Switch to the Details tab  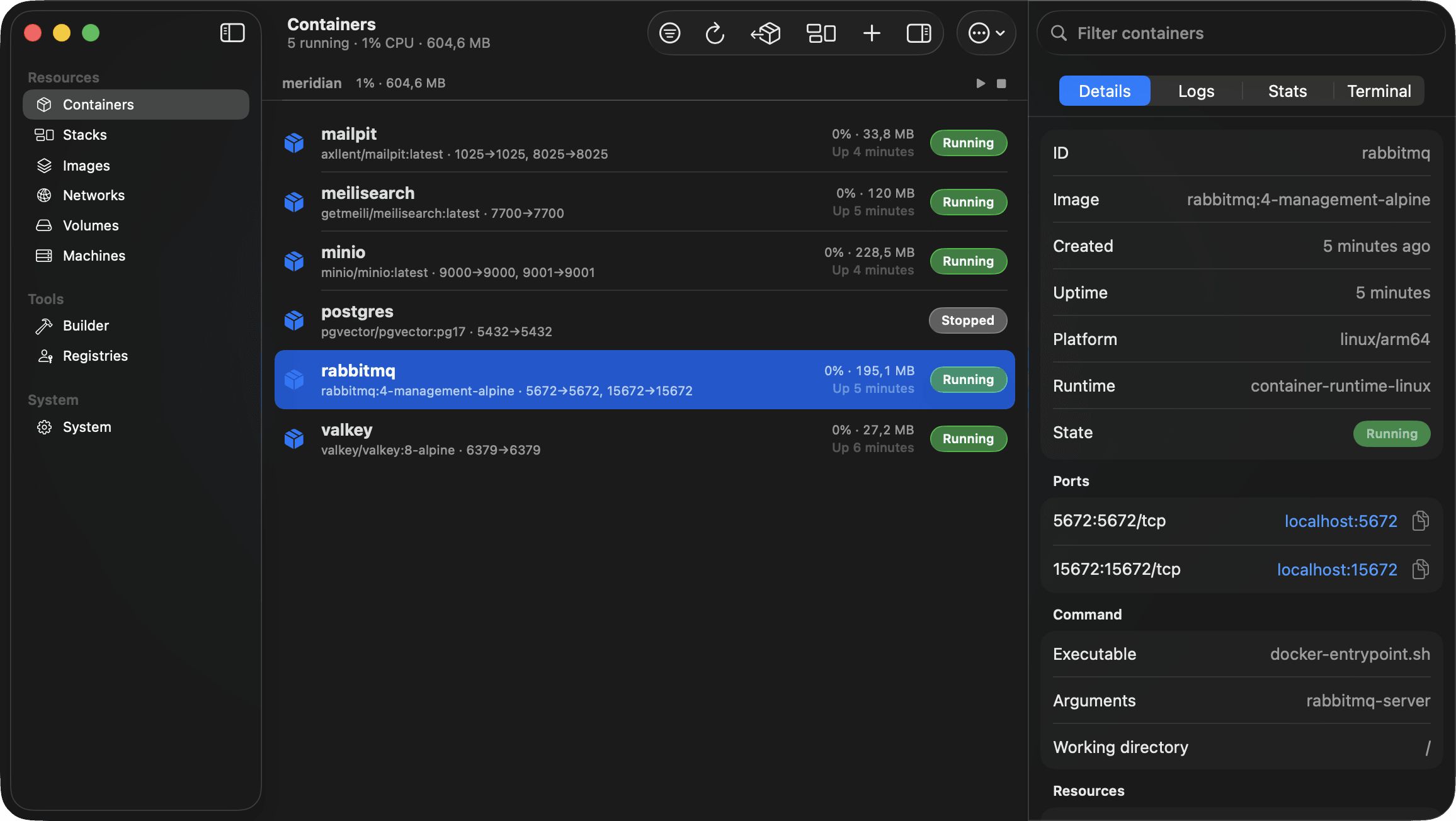click(x=1105, y=91)
